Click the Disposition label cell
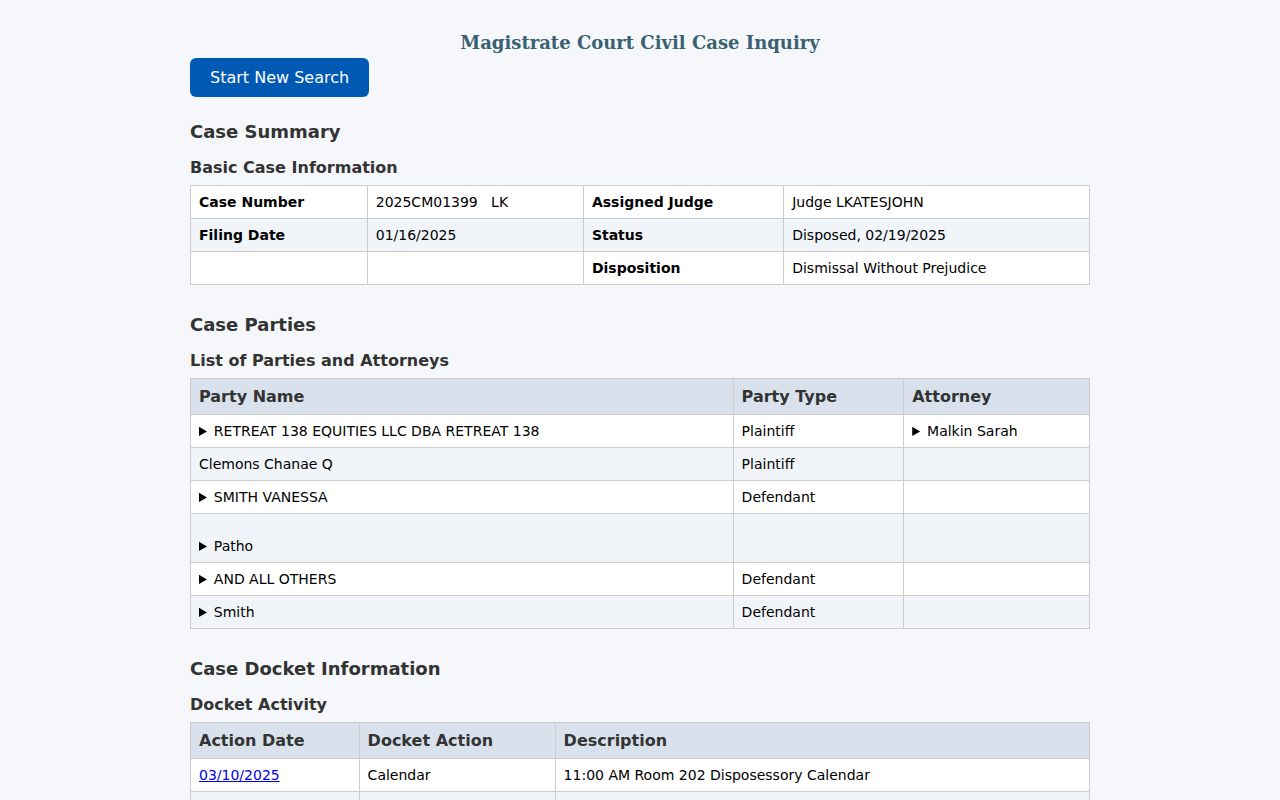This screenshot has height=800, width=1280. [683, 268]
